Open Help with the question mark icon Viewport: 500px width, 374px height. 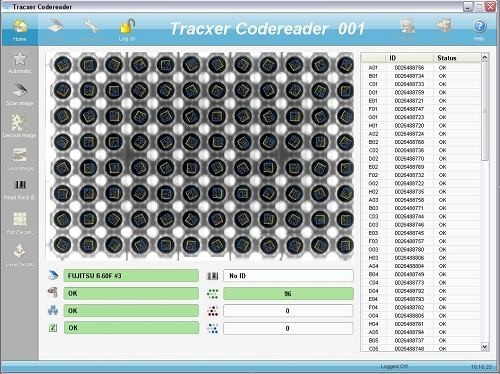479,26
